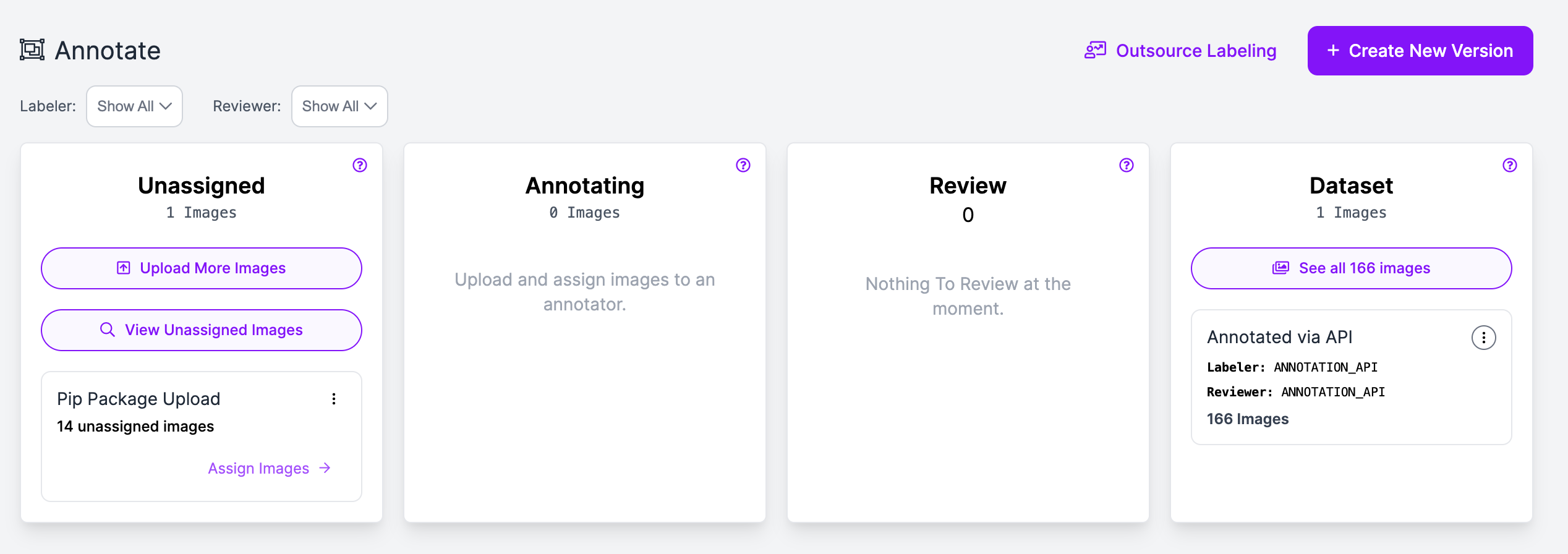The image size is (1568, 554).
Task: Open the Annotated via API job card
Action: (x=1280, y=338)
